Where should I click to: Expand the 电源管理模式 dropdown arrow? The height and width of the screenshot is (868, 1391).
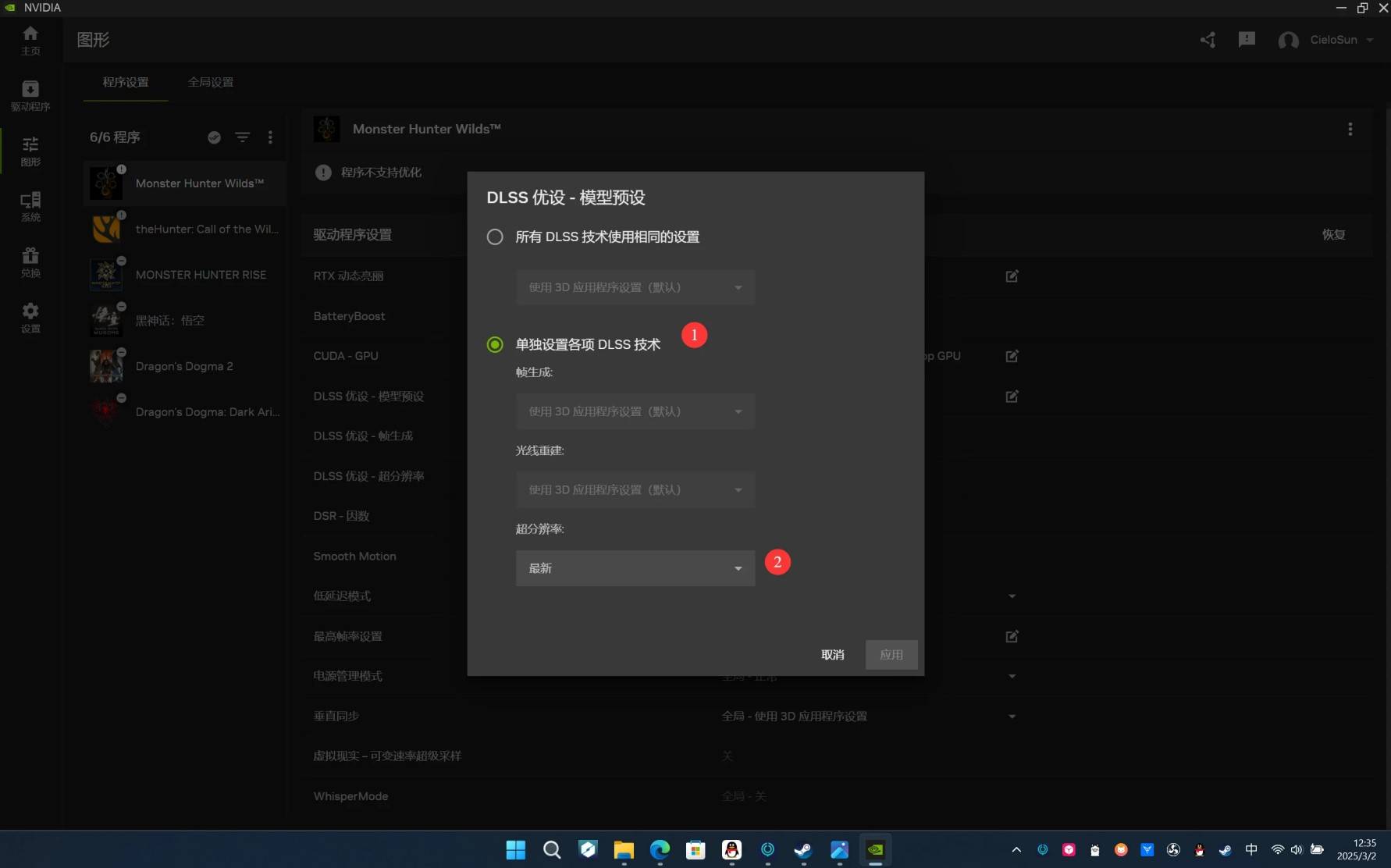(1012, 676)
